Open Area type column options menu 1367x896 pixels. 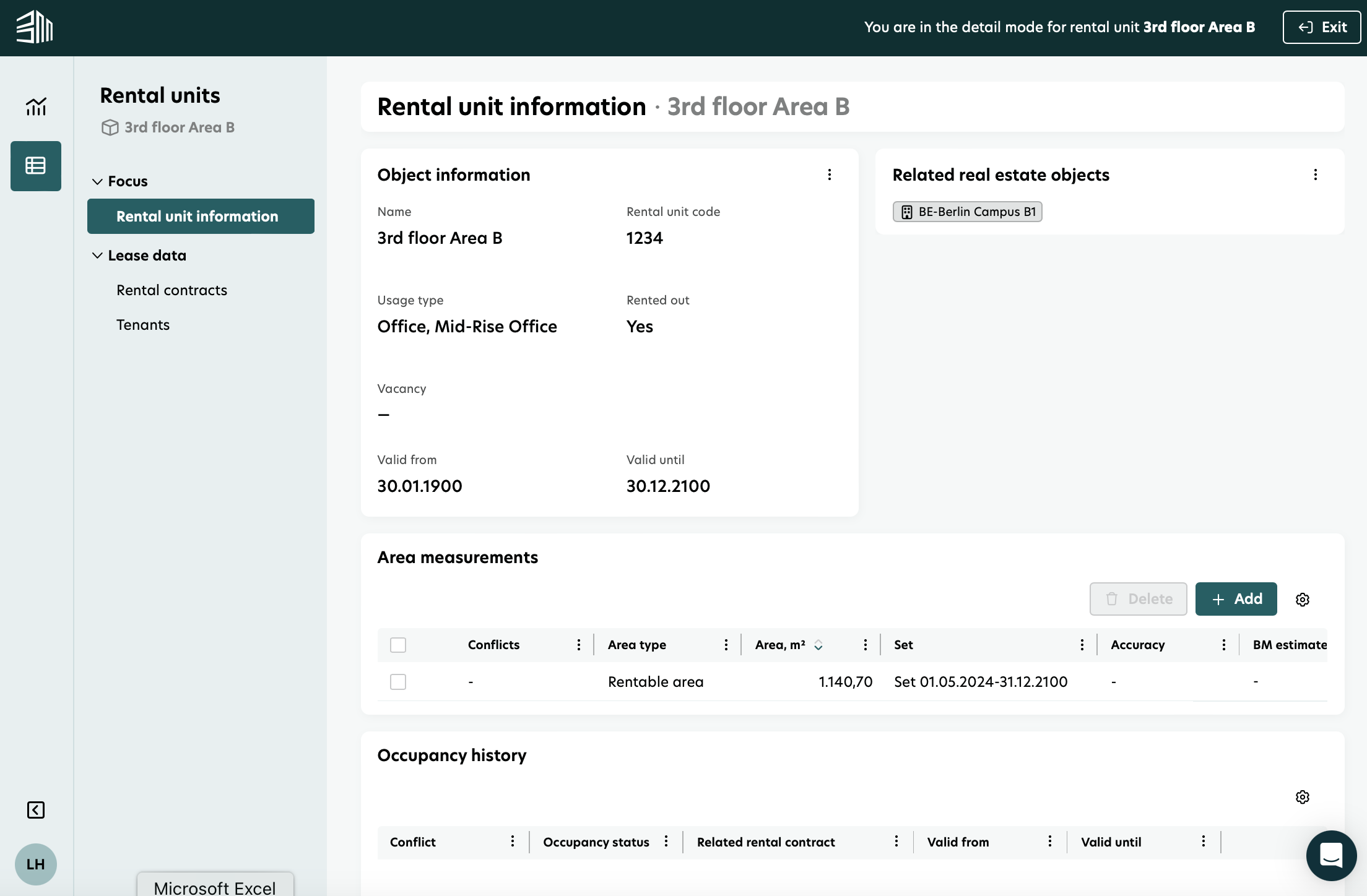[726, 645]
